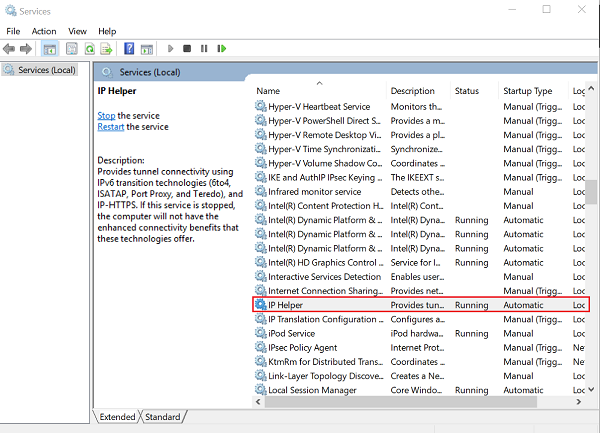
Task: Select the KtmRm for Distributed Trans... row
Action: pyautogui.click(x=419, y=361)
